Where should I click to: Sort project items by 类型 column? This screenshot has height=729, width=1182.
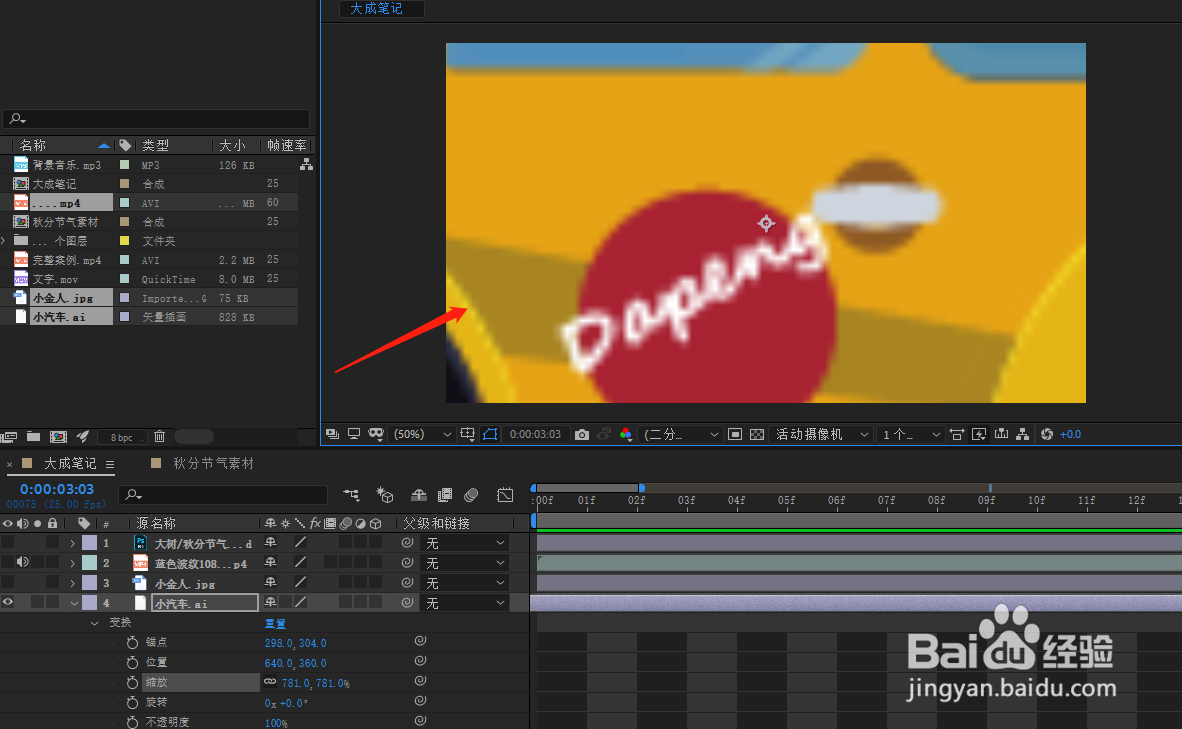[x=155, y=145]
